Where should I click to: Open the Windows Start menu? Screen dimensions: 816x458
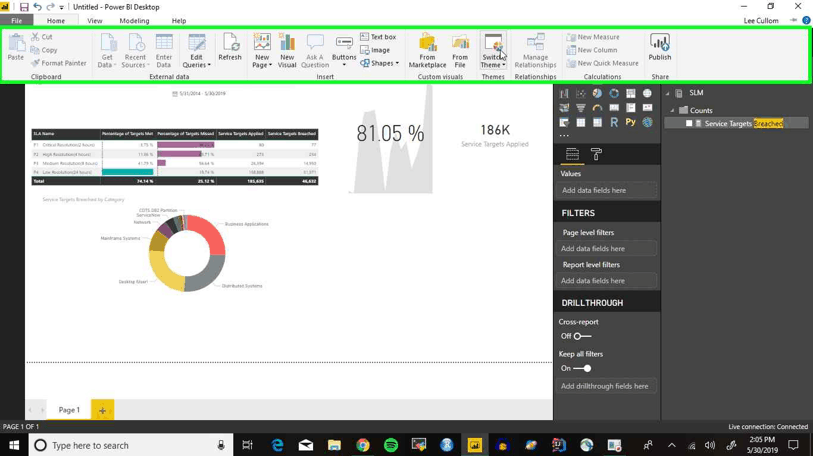14,446
